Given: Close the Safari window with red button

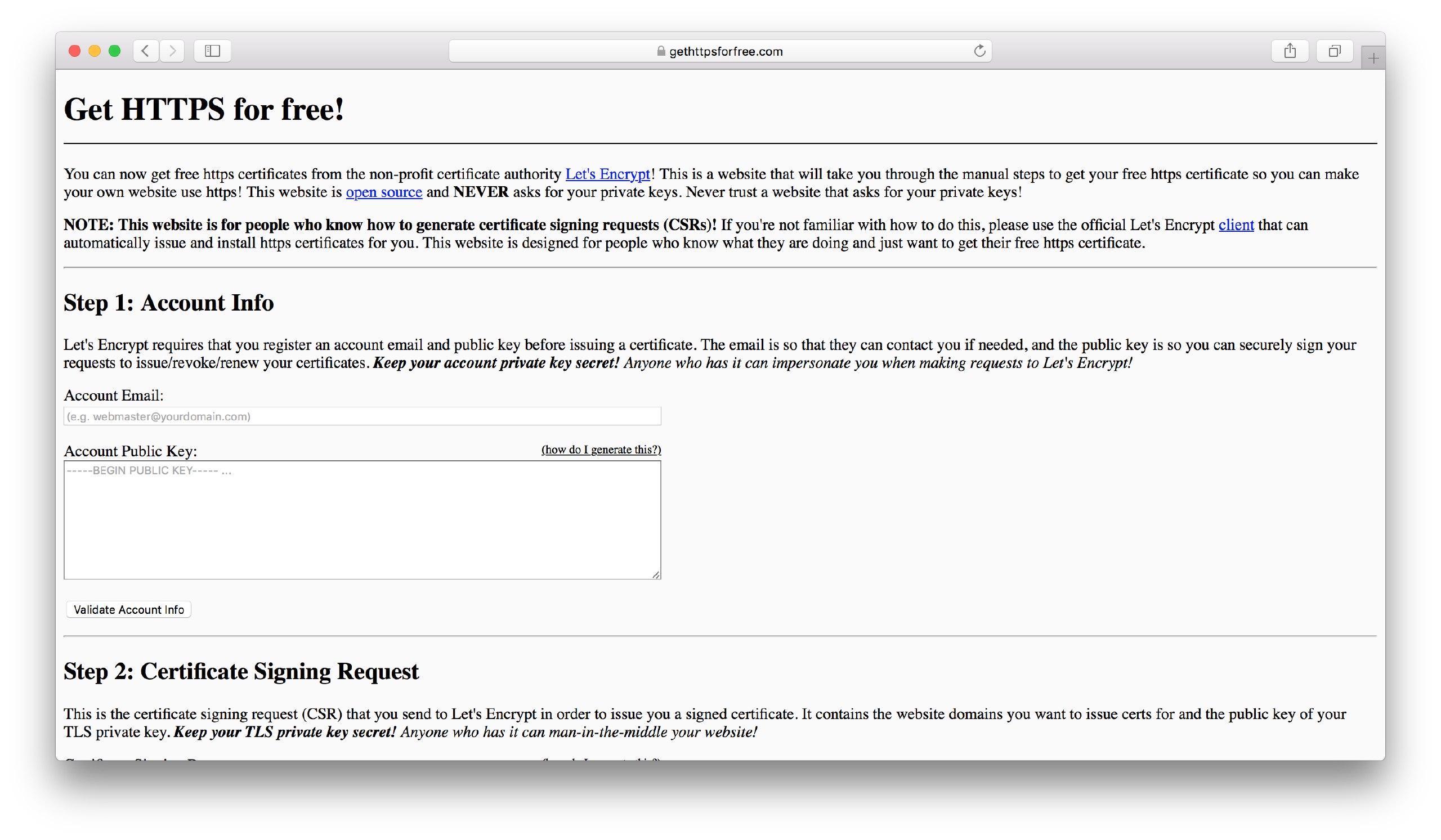Looking at the screenshot, I should [x=74, y=51].
